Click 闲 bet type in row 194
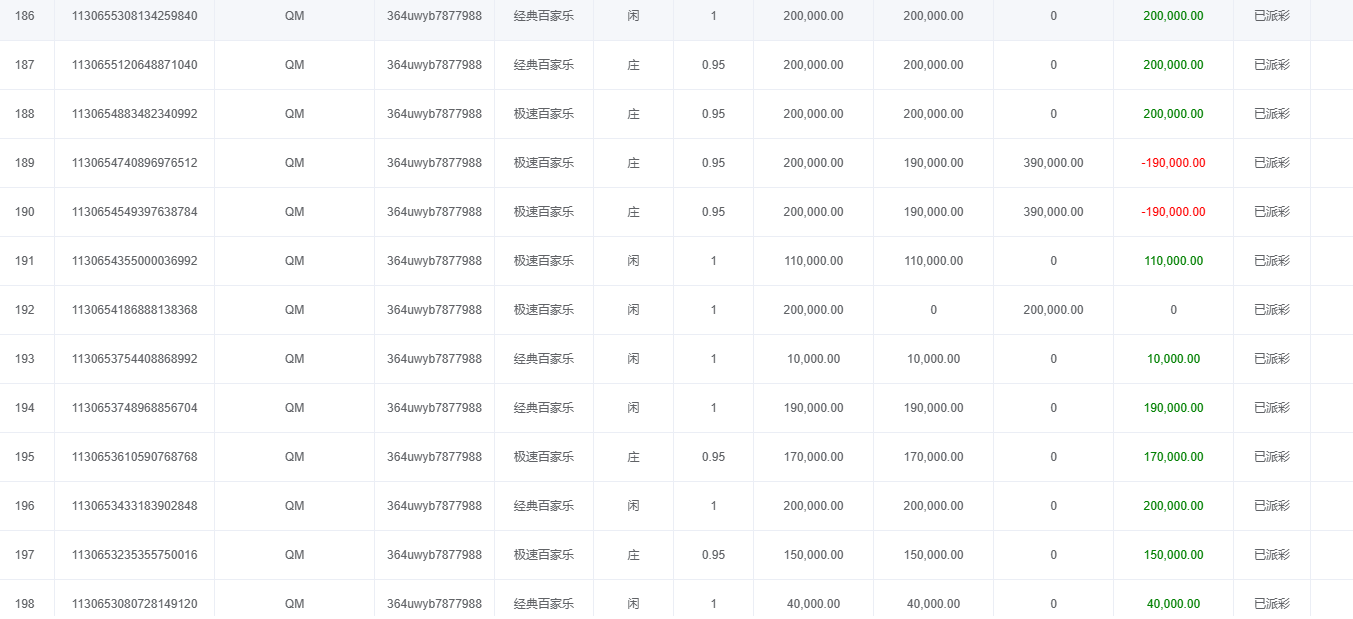1353x619 pixels. pos(633,408)
